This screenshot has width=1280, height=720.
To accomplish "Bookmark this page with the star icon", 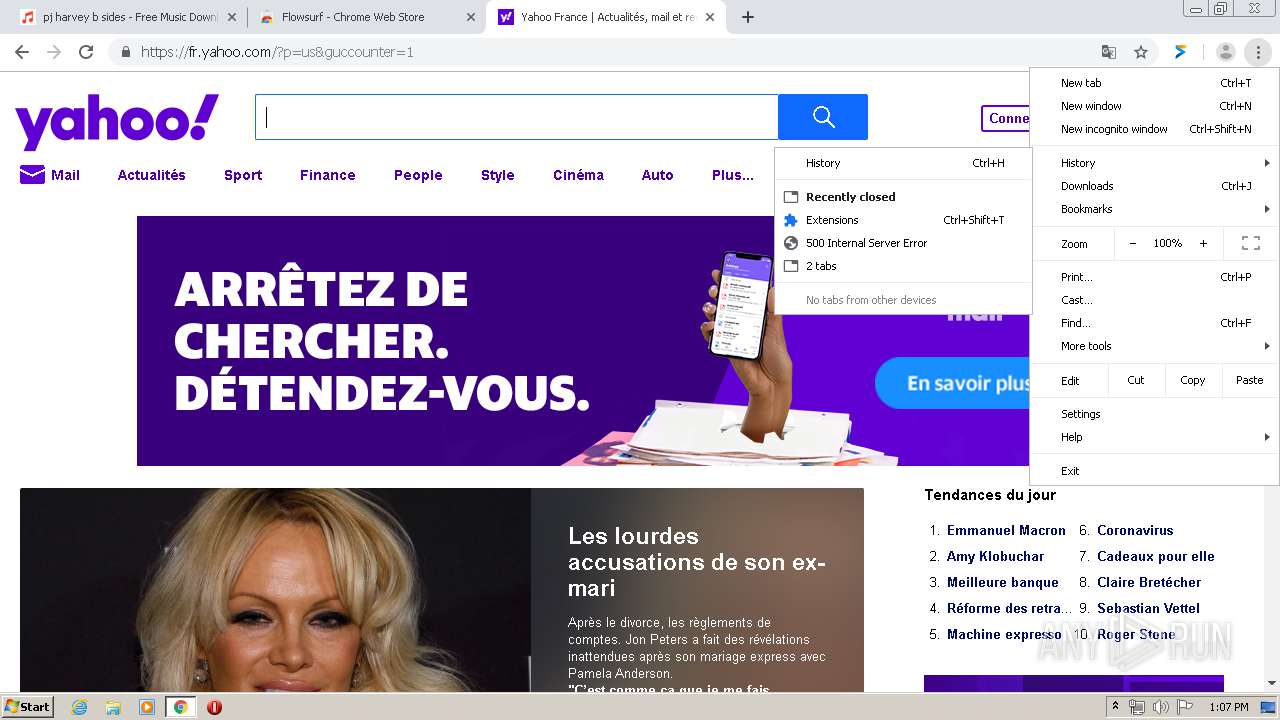I will (x=1141, y=52).
